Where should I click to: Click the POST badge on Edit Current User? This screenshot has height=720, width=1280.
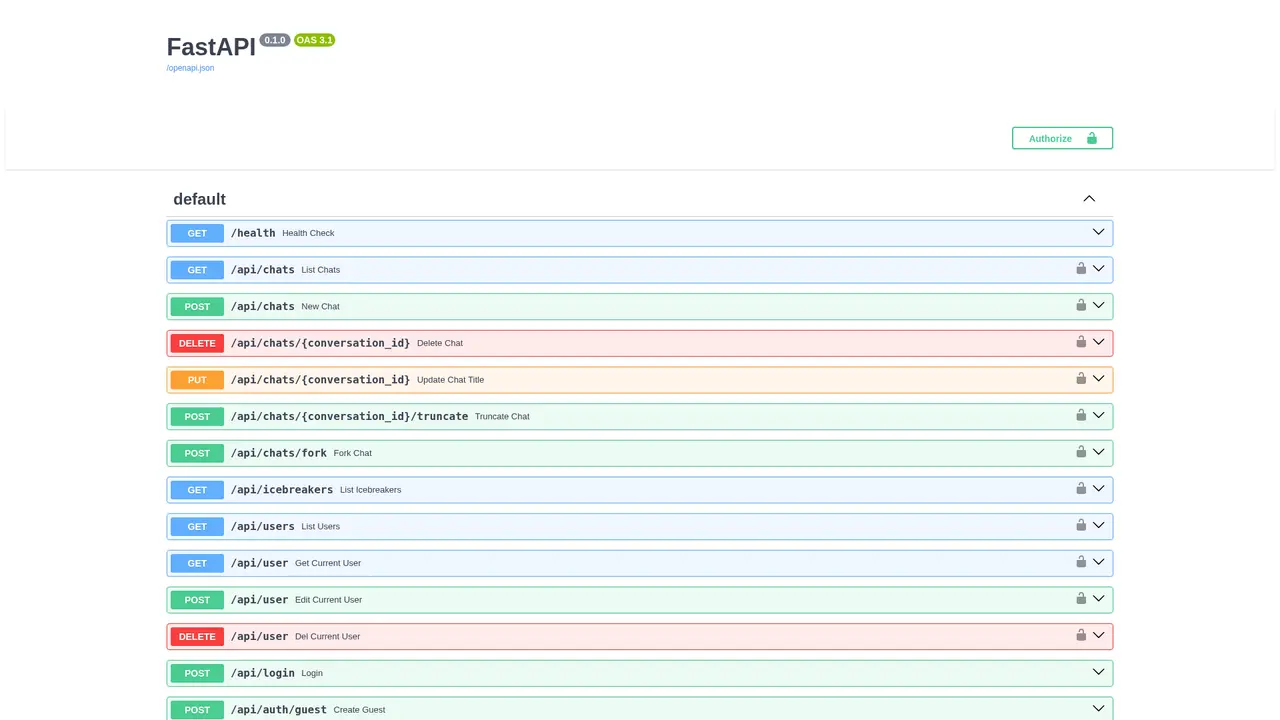tap(197, 600)
